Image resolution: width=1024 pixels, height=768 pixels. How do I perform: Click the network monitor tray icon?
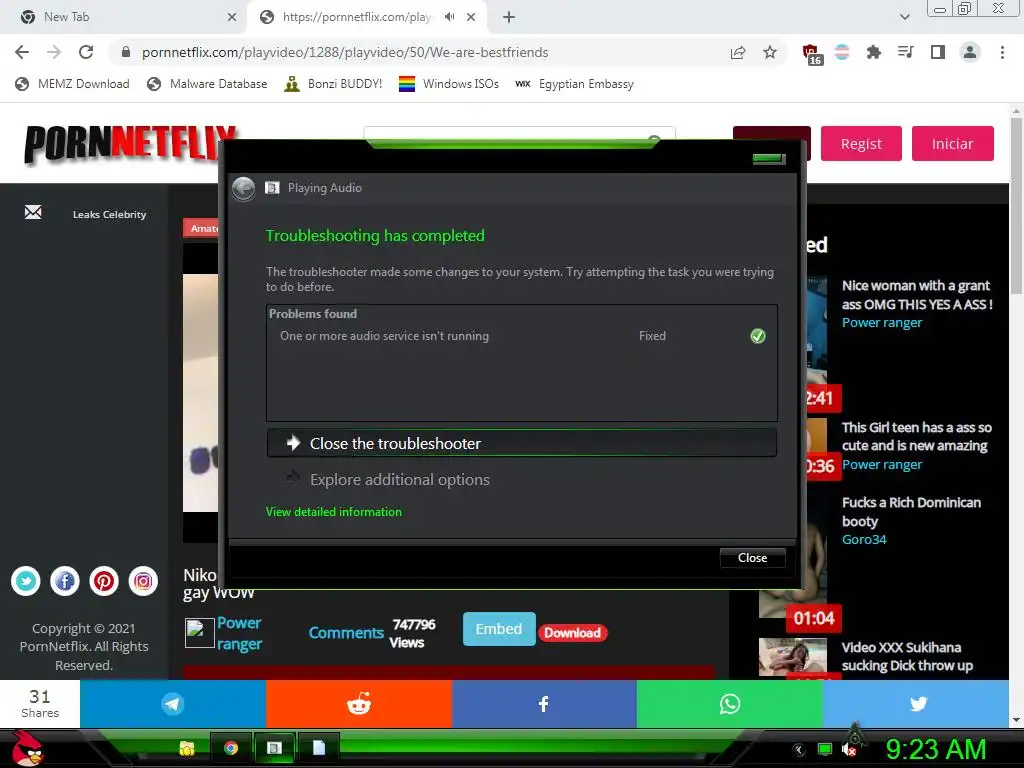825,750
